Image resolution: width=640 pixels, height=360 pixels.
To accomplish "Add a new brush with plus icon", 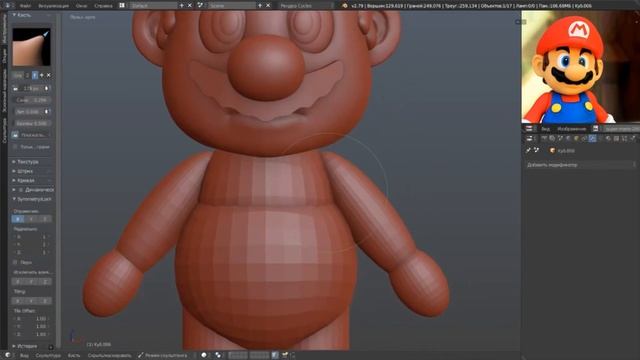I will 42,75.
